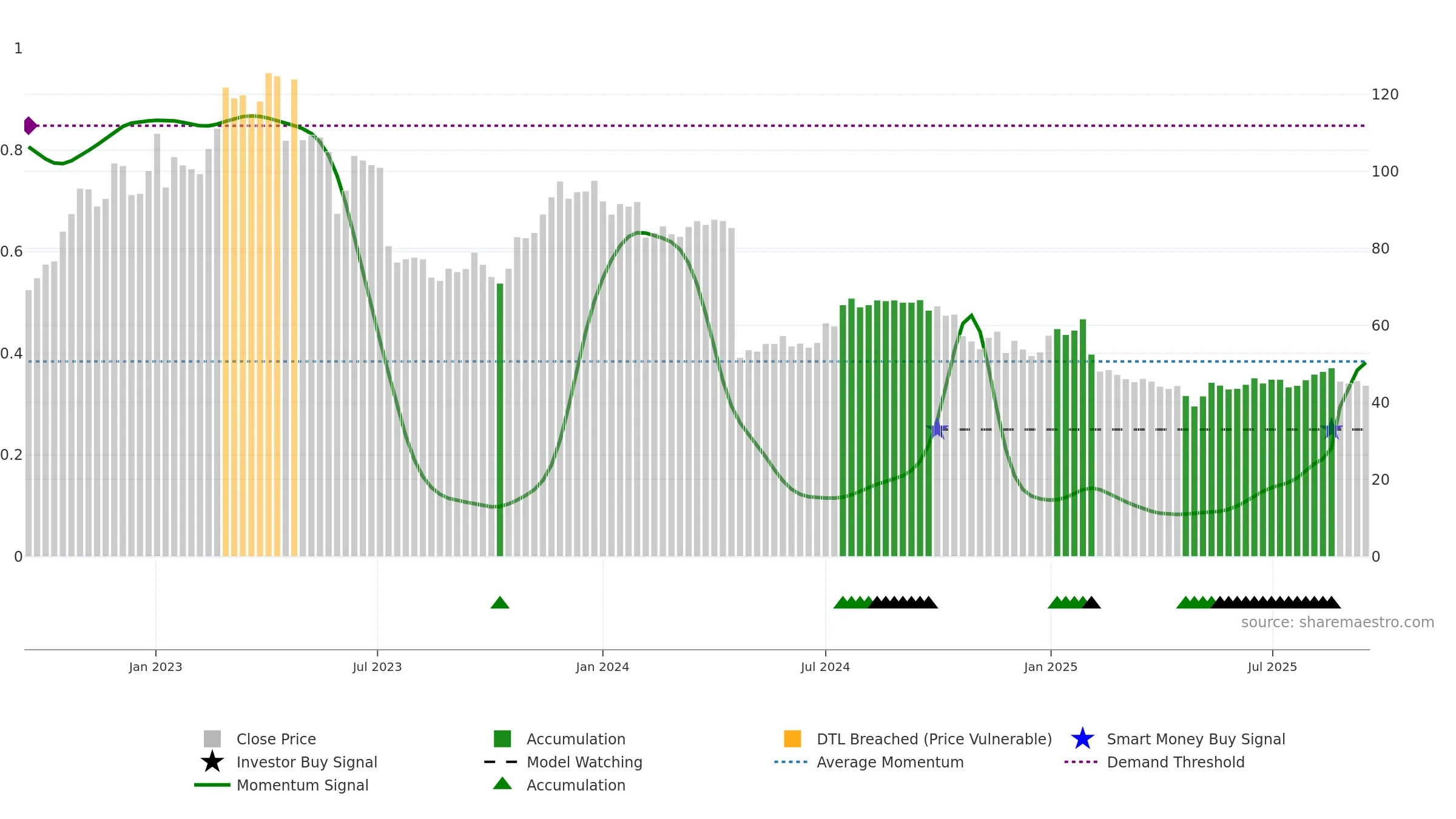Click the purple diamond on the Demand Threshold line
The image size is (1456, 819).
(x=30, y=126)
